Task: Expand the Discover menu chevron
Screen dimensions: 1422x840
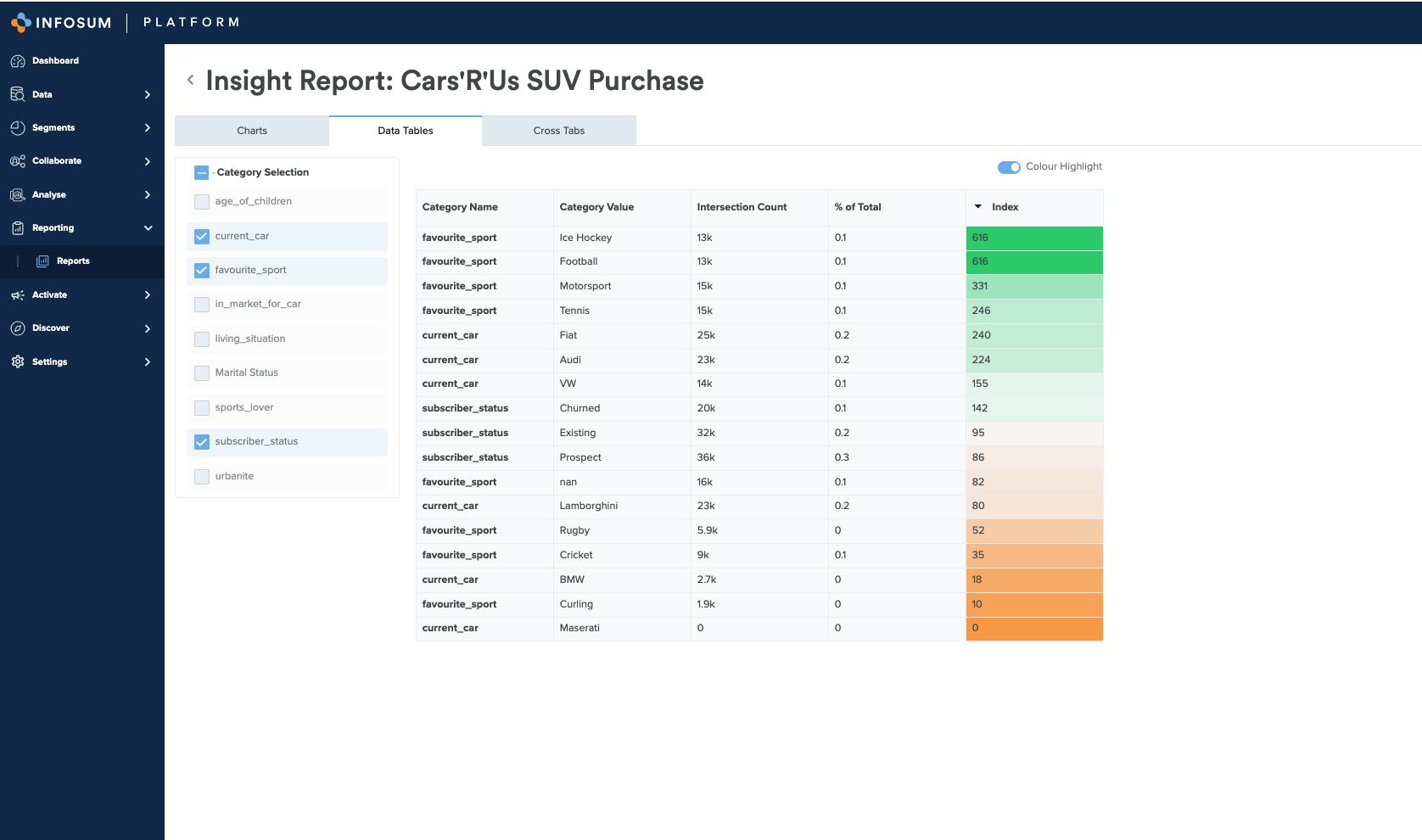Action: (148, 328)
